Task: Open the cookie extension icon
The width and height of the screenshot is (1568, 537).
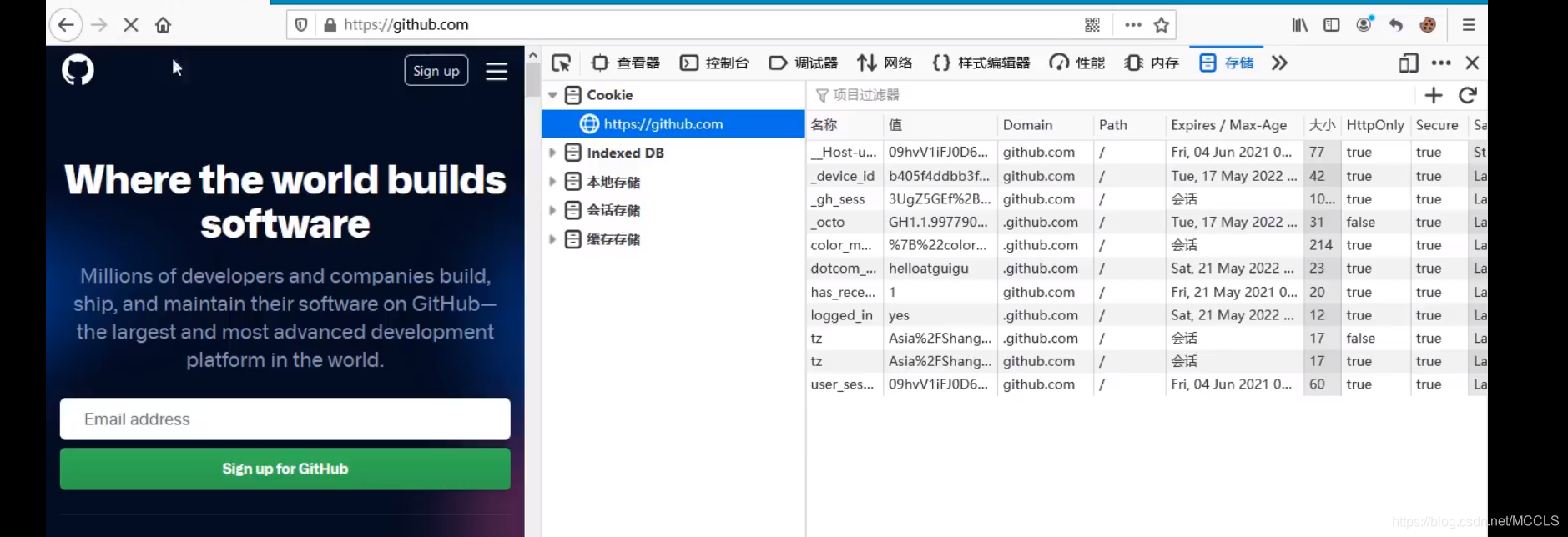Action: coord(1428,25)
